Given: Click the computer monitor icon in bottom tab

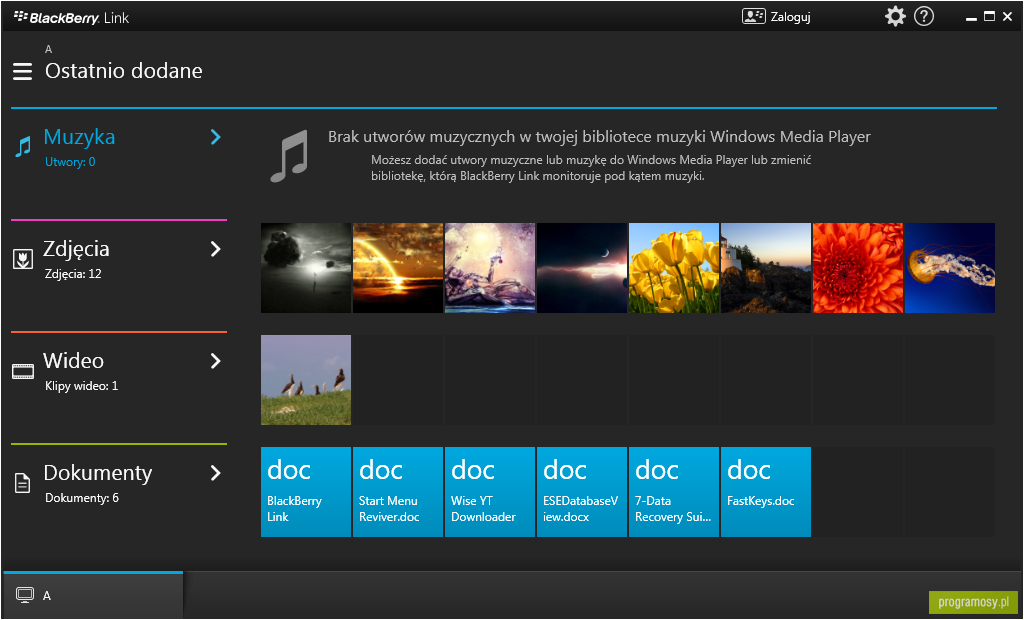Looking at the screenshot, I should [x=25, y=595].
